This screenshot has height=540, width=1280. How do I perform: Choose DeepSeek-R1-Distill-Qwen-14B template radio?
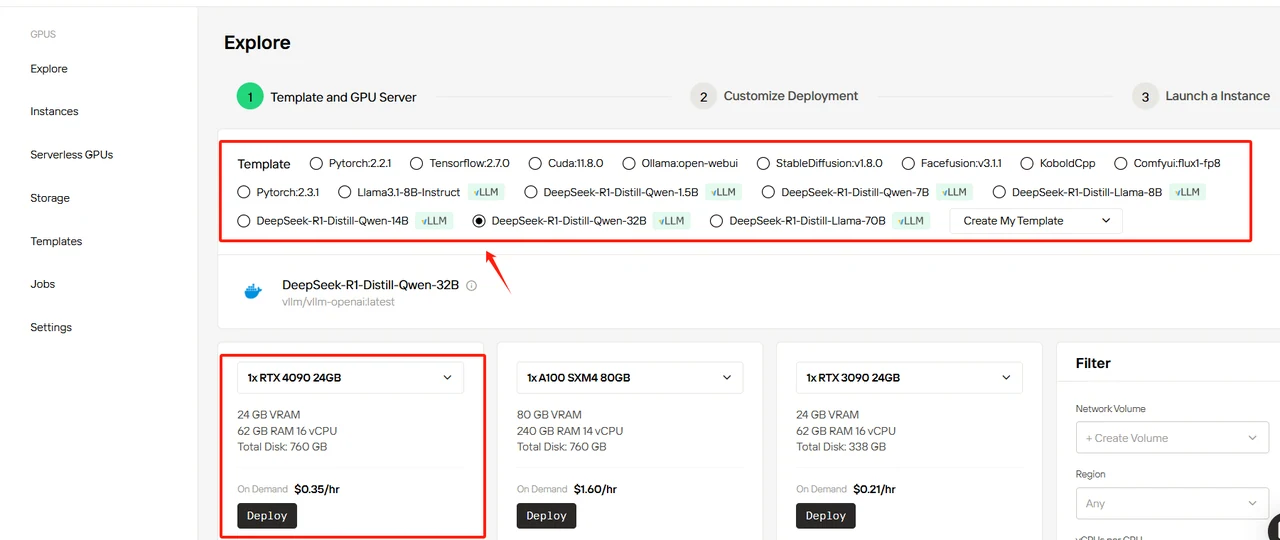click(244, 221)
